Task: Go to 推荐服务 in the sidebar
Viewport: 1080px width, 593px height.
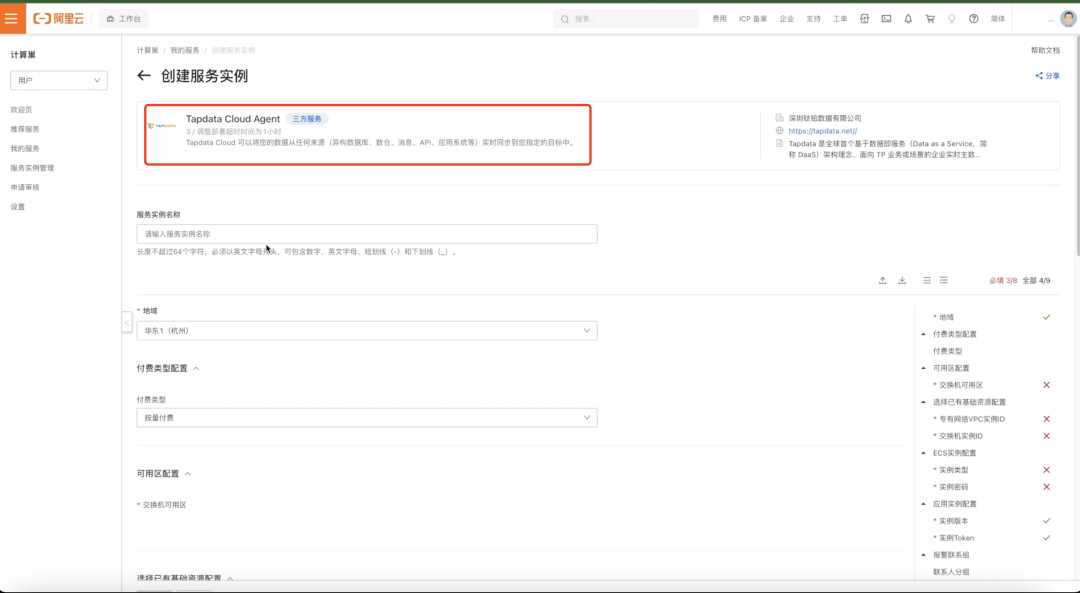Action: pos(25,129)
